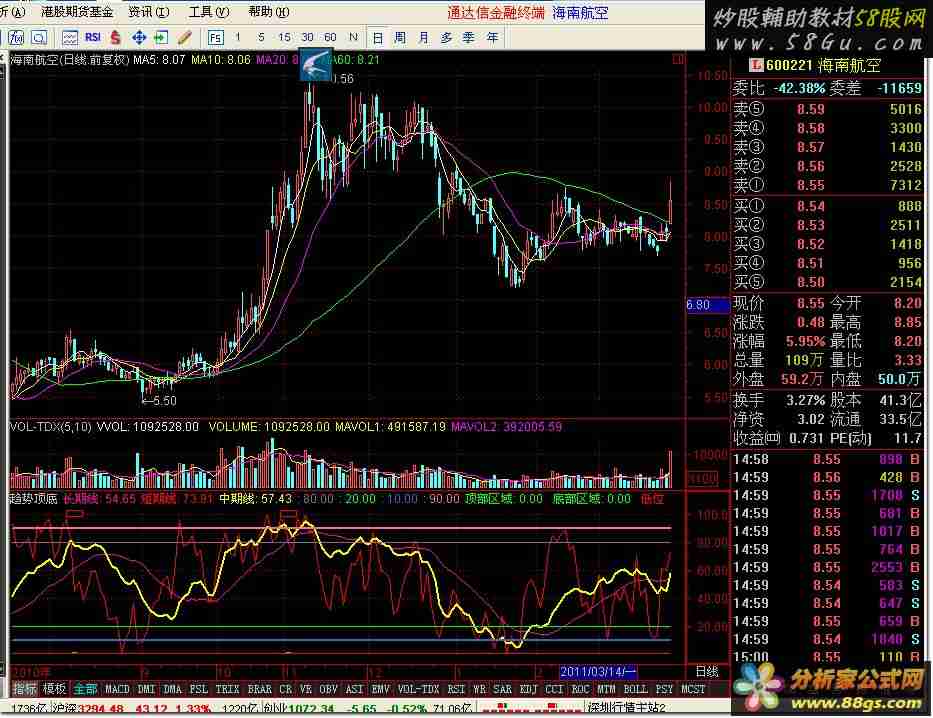Select the DMA indicator tab
The width and height of the screenshot is (933, 718).
point(173,689)
